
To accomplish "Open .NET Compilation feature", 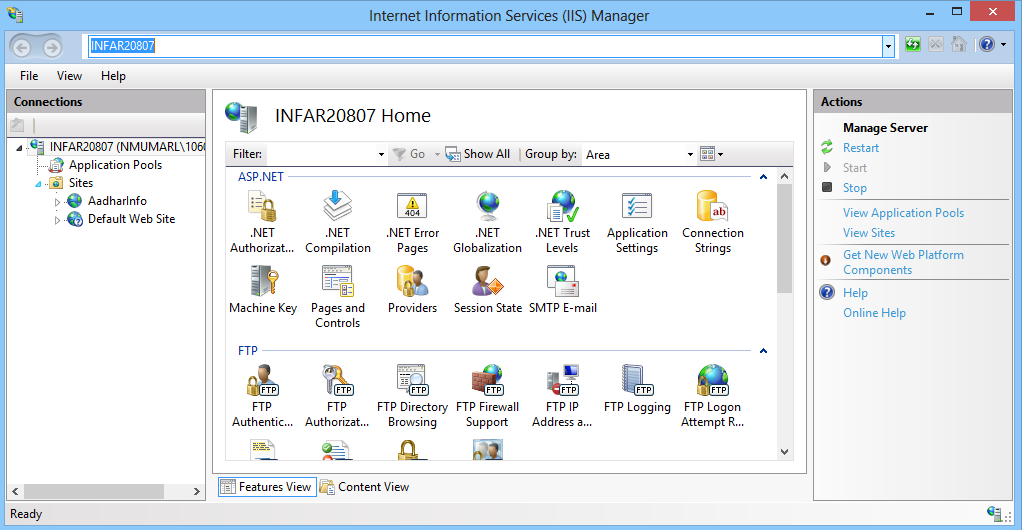I will point(338,222).
